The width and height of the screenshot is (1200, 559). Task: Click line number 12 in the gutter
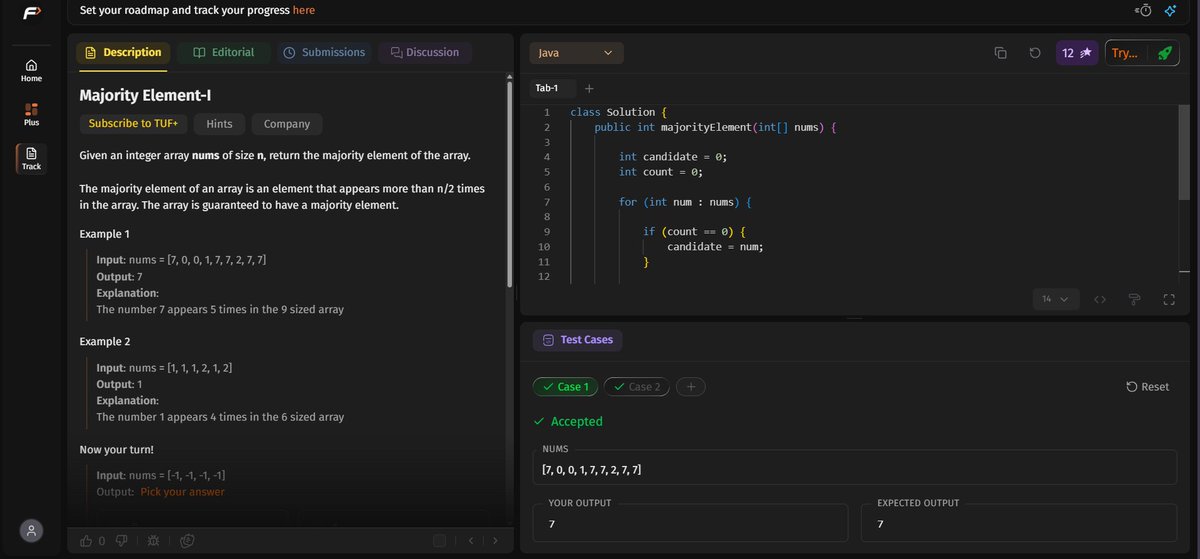pyautogui.click(x=544, y=276)
